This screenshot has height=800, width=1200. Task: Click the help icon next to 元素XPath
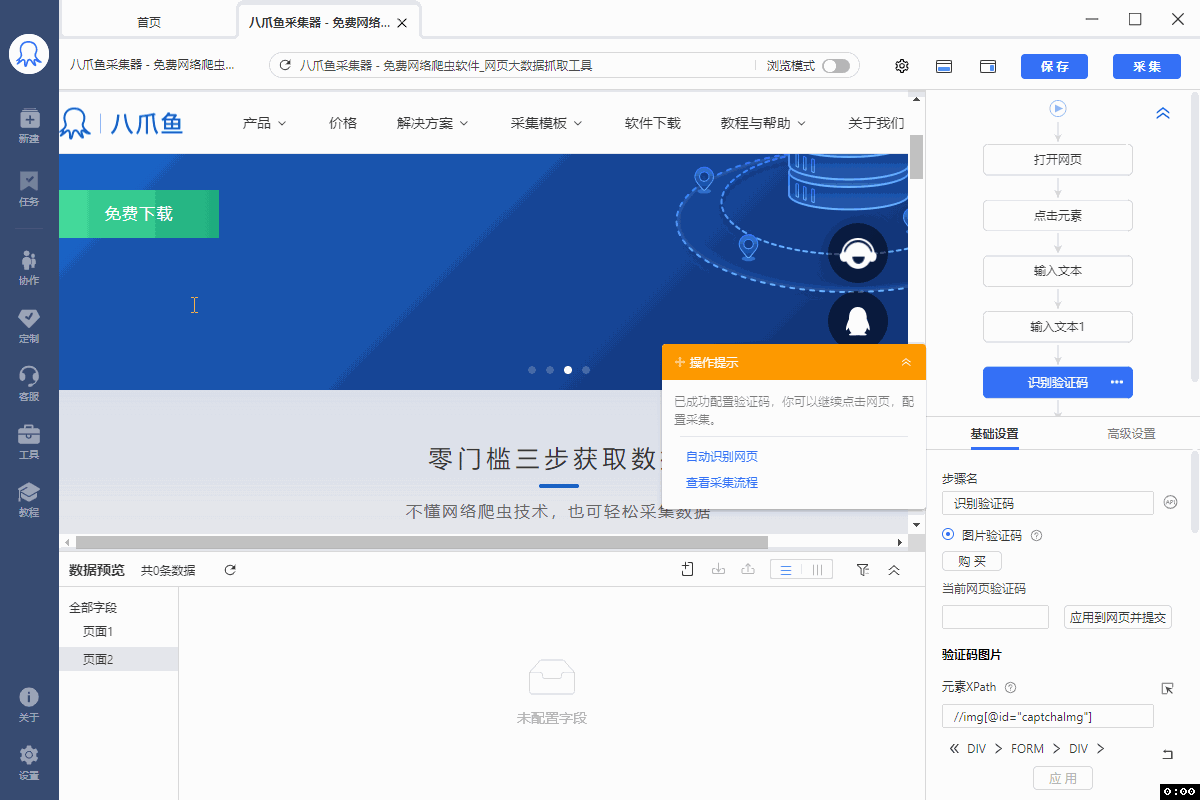pos(1010,688)
